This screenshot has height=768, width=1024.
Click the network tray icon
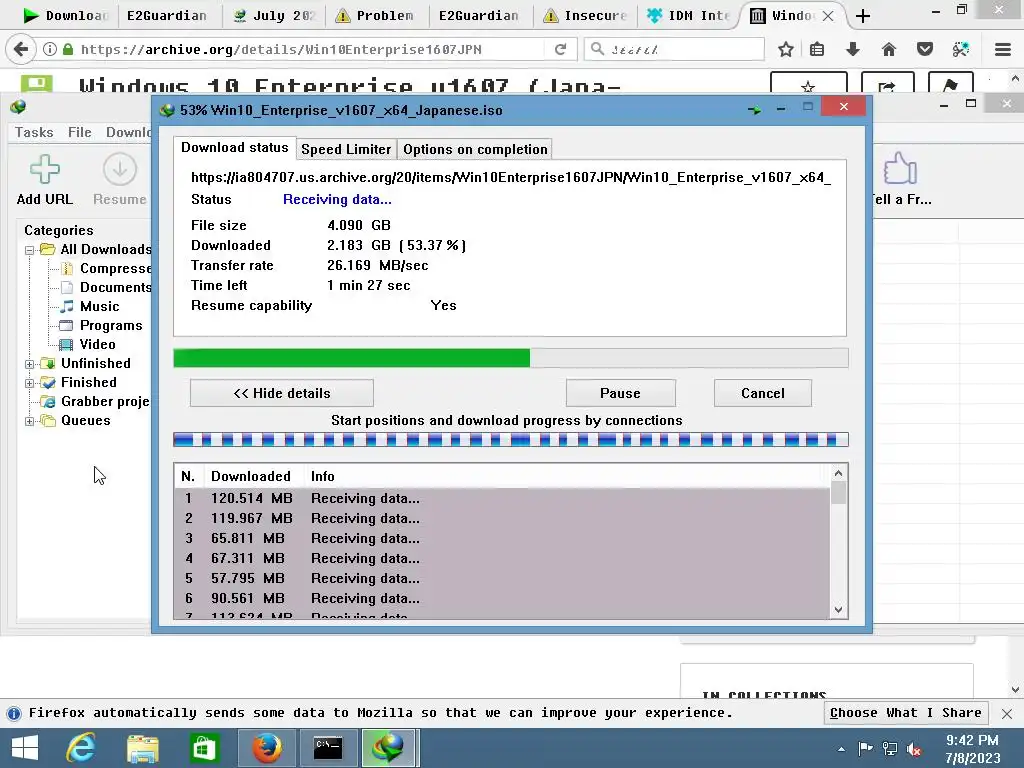889,748
